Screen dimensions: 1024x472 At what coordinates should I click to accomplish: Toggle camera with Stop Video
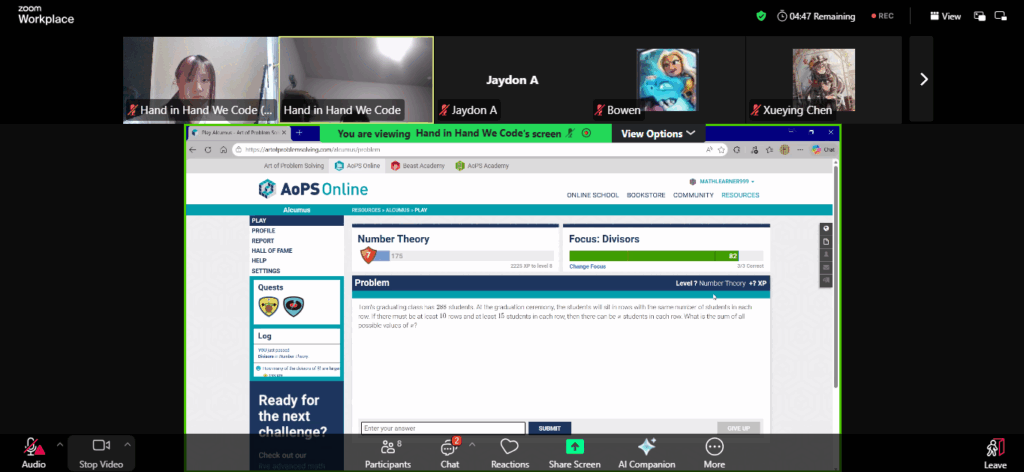tap(100, 452)
